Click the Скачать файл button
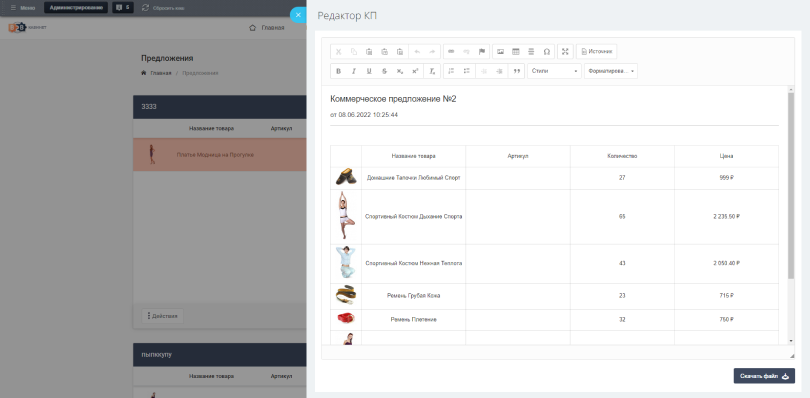This screenshot has height=398, width=810. tap(764, 376)
